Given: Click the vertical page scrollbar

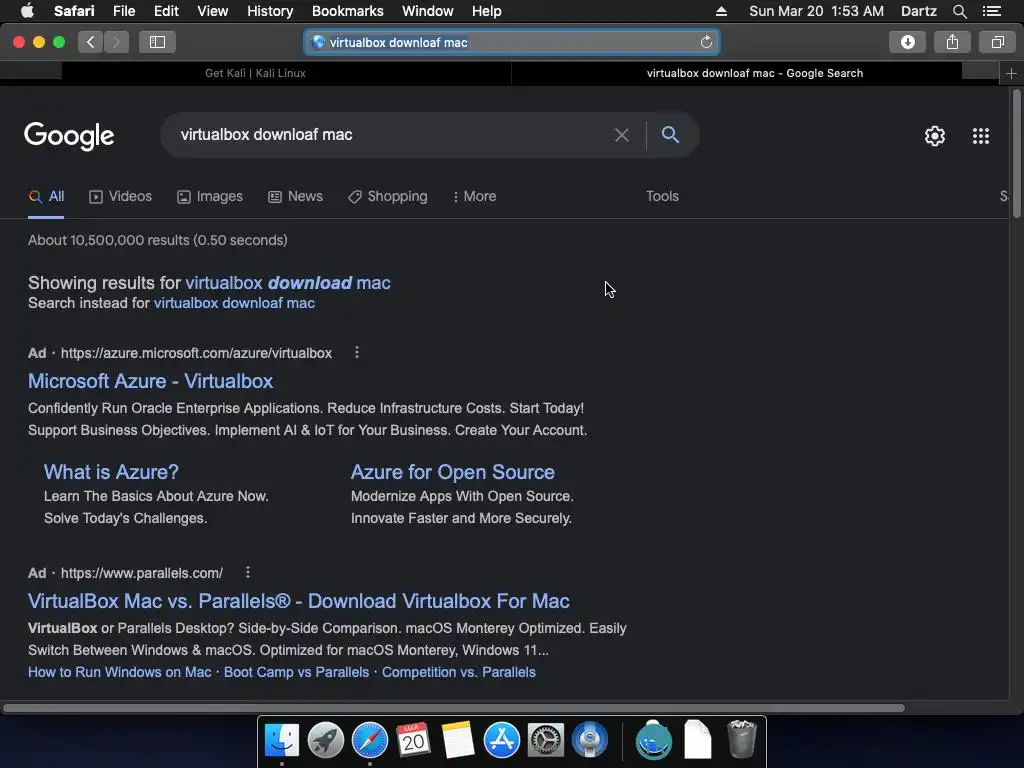Looking at the screenshot, I should [x=1017, y=154].
